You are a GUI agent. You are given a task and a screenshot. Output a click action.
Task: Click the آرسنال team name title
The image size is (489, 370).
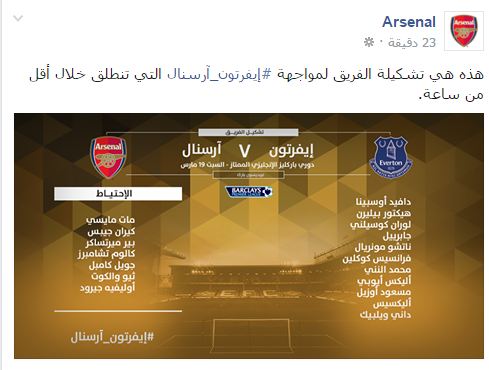[x=202, y=150]
